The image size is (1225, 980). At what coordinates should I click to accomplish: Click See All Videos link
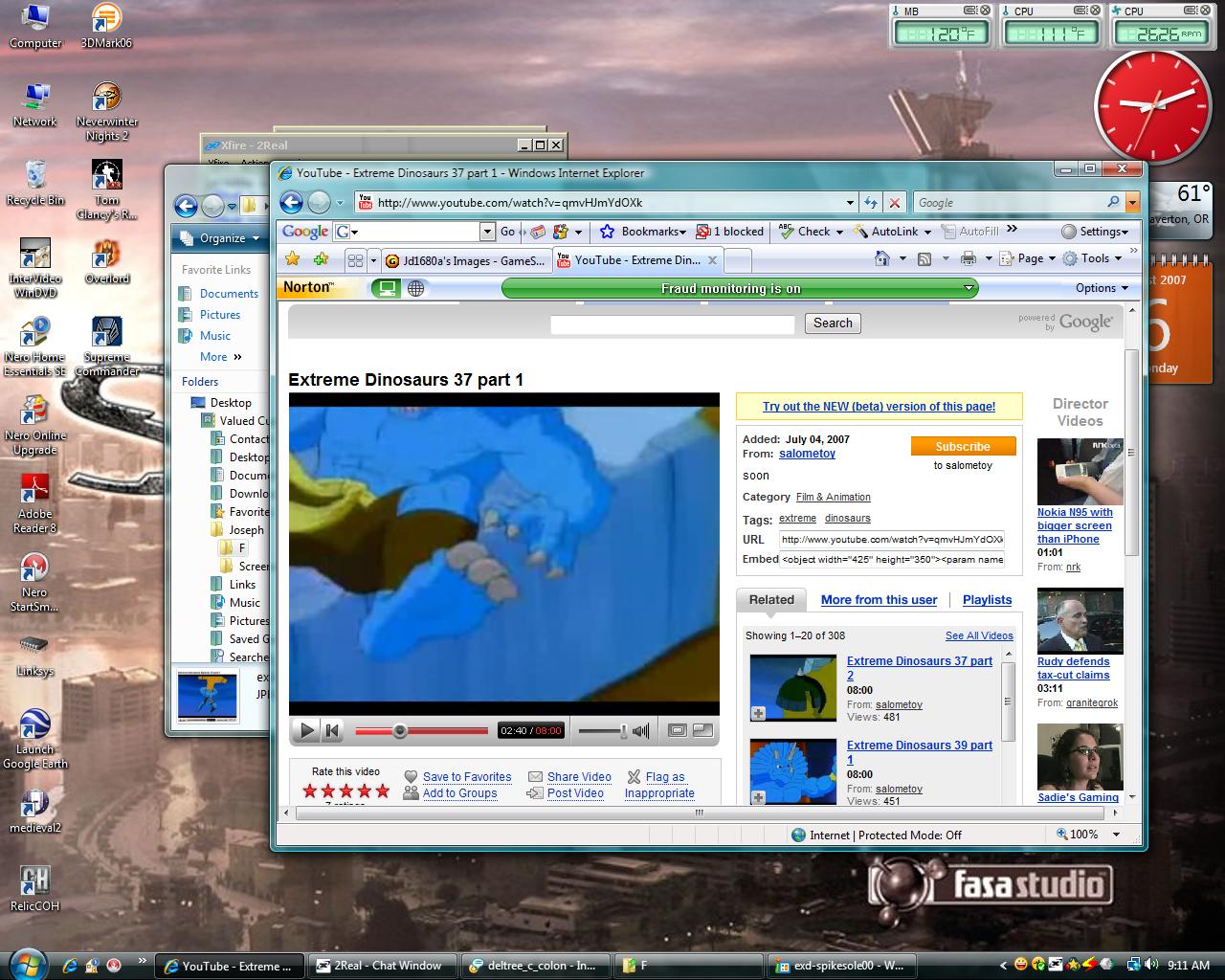coord(979,635)
